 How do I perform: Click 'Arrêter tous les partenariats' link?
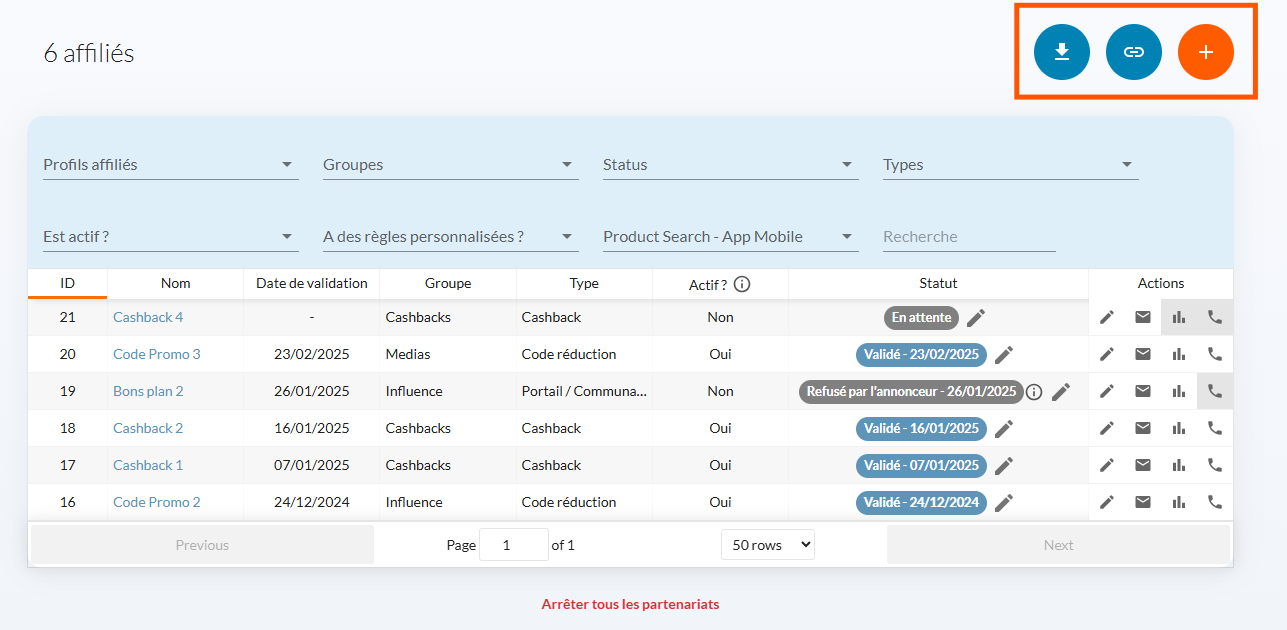(630, 604)
